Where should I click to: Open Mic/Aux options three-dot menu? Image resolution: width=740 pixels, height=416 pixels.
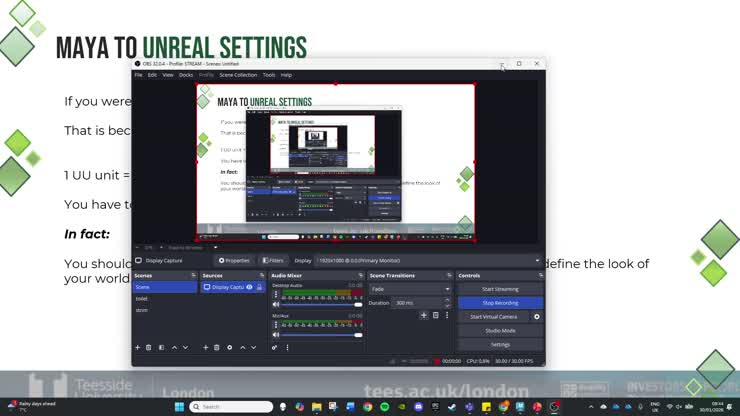276,325
